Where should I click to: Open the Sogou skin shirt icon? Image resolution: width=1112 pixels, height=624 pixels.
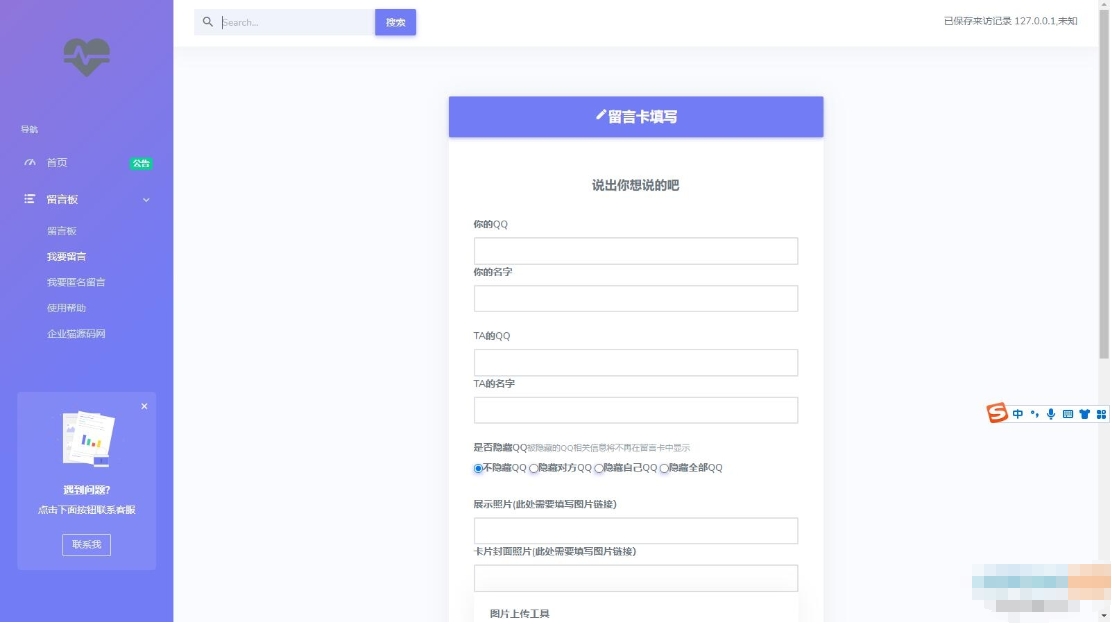(1084, 414)
